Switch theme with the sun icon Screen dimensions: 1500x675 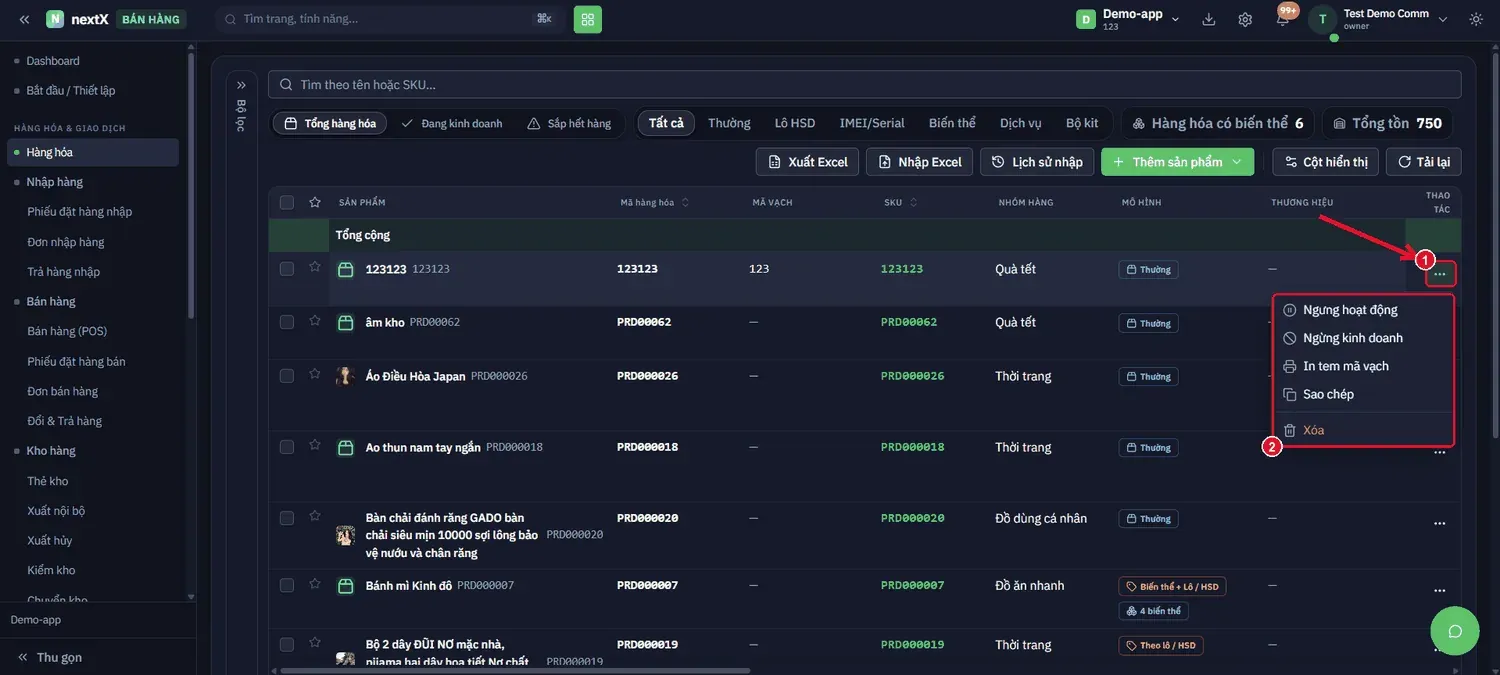click(1476, 19)
